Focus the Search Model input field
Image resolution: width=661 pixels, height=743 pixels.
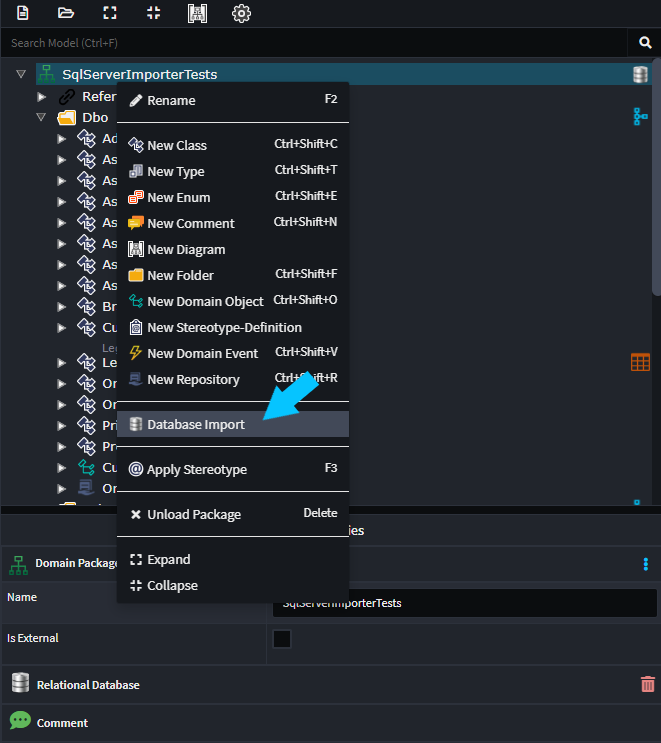point(314,43)
